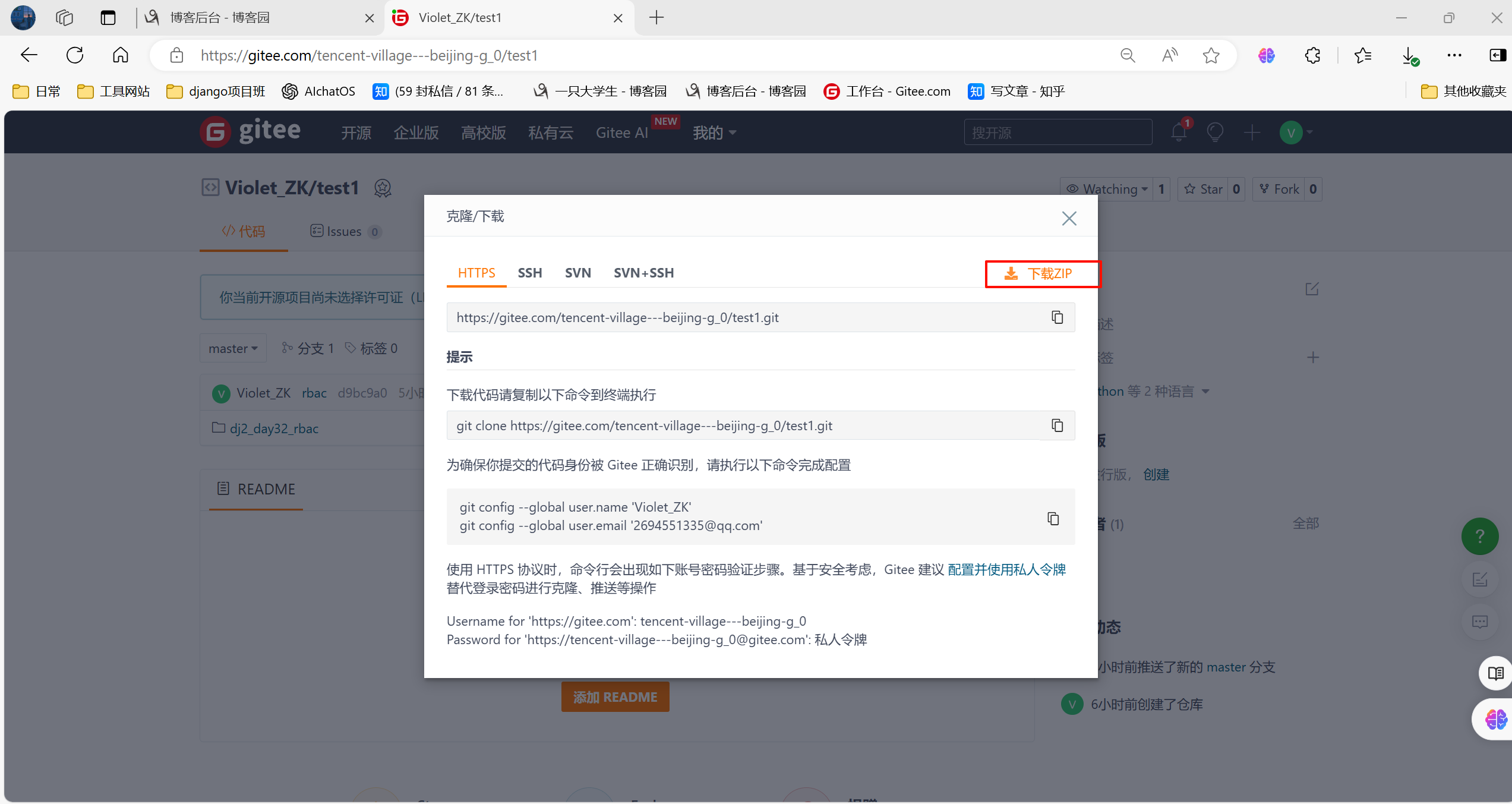This screenshot has width=1512, height=804.
Task: Add a tag with sidebar plus icon
Action: pos(1313,357)
